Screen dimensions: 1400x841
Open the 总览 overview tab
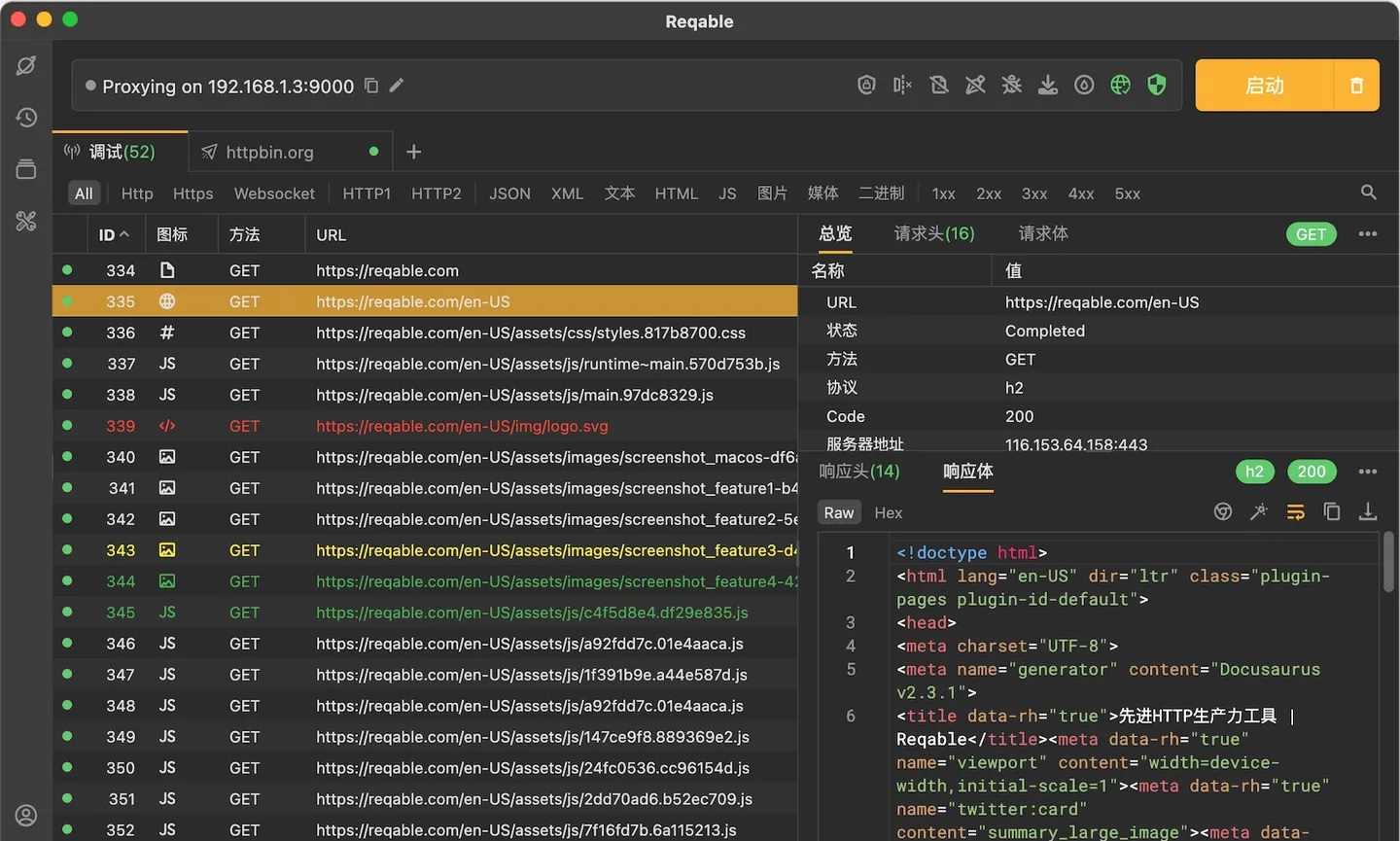[x=835, y=233]
